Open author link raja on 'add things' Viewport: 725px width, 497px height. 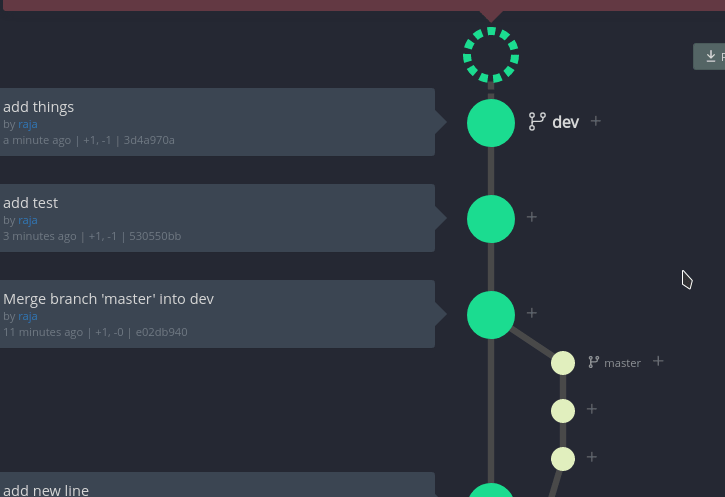coord(28,124)
